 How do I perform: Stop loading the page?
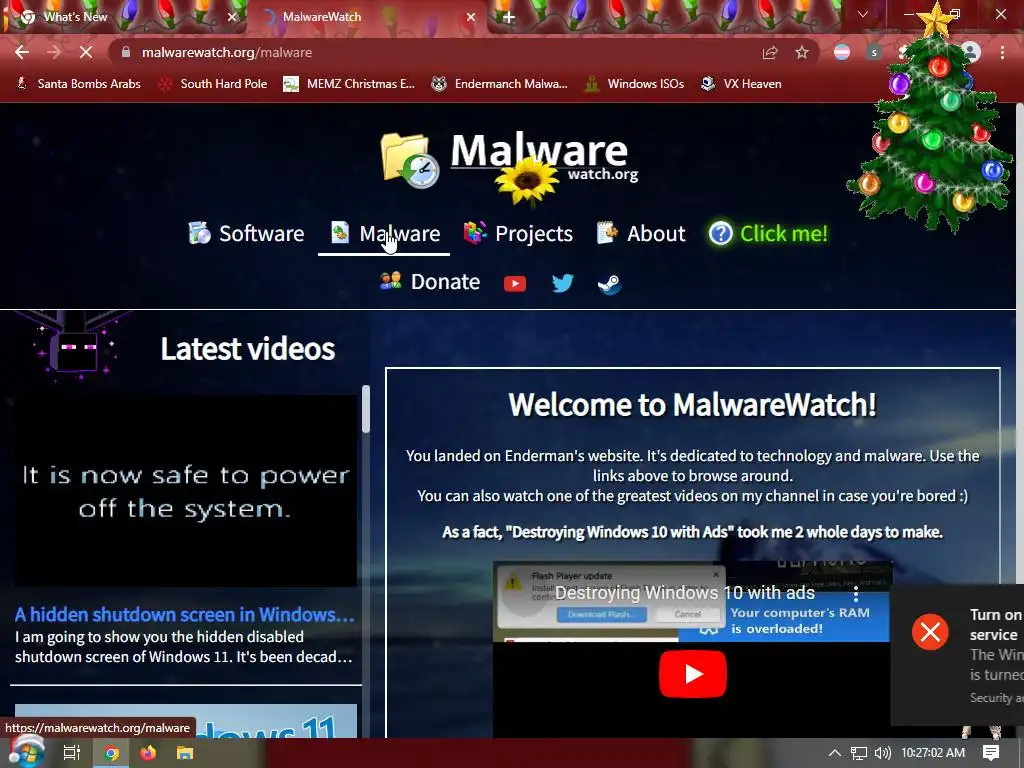click(x=86, y=52)
